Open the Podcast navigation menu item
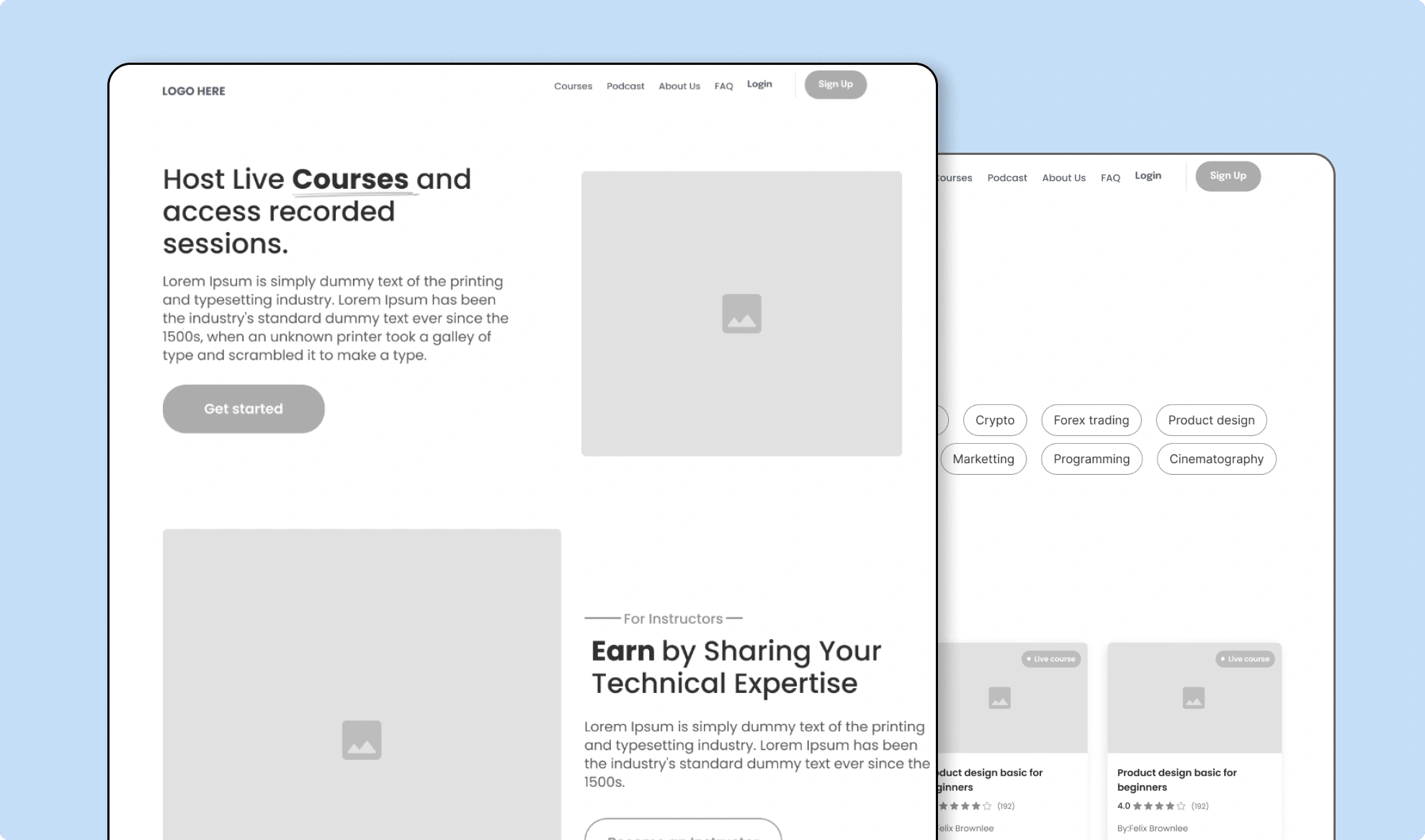Image resolution: width=1425 pixels, height=840 pixels. [x=625, y=85]
